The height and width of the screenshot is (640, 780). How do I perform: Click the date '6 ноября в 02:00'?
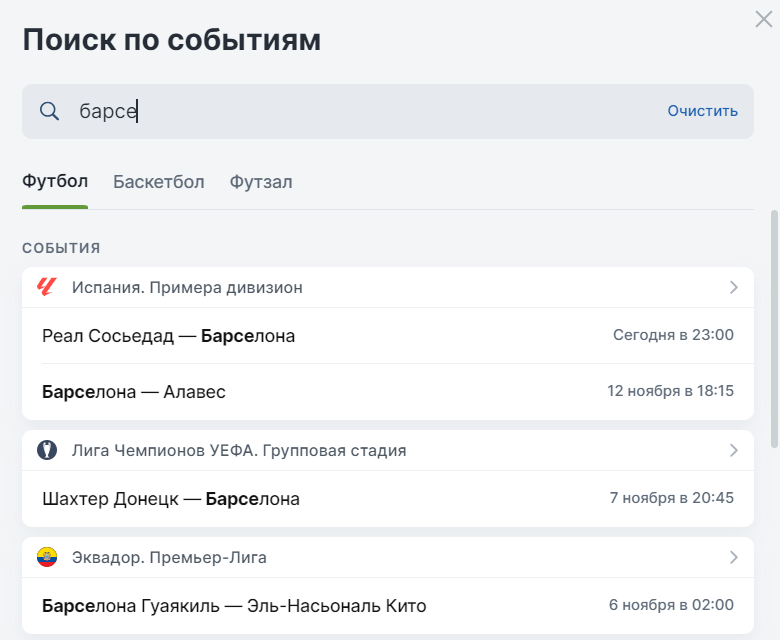671,605
